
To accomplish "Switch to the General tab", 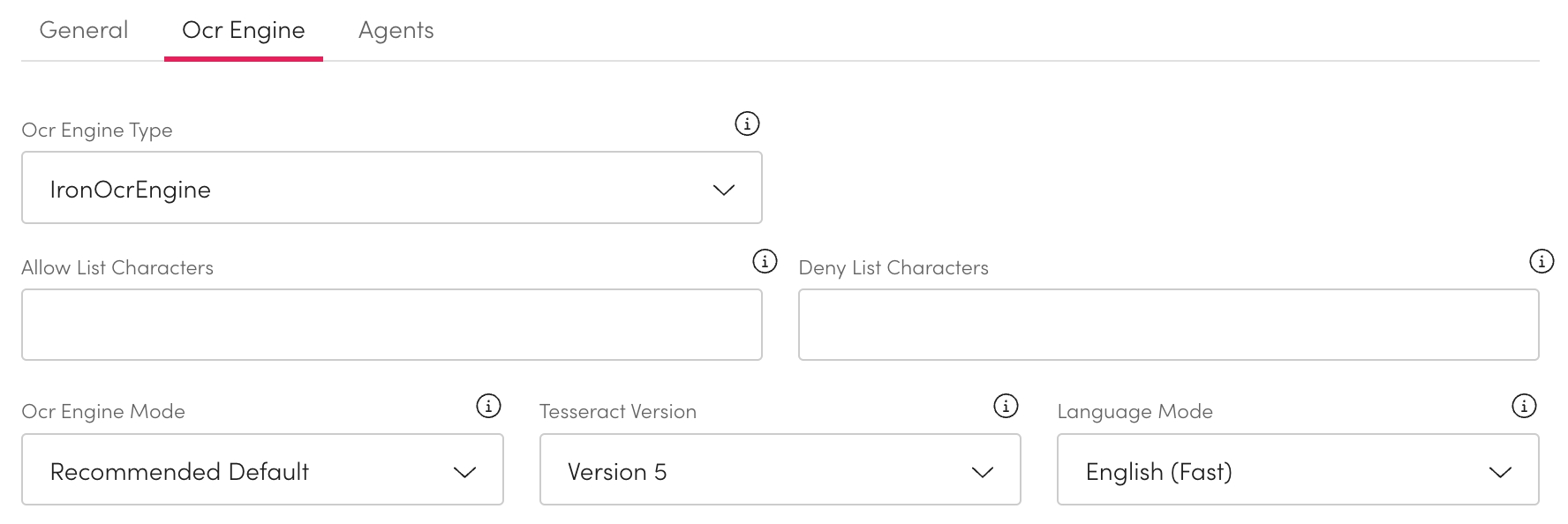I will pyautogui.click(x=84, y=31).
